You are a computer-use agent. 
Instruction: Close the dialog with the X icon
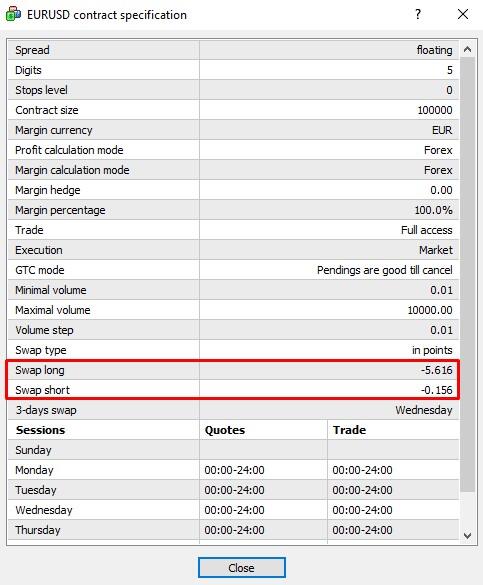463,15
